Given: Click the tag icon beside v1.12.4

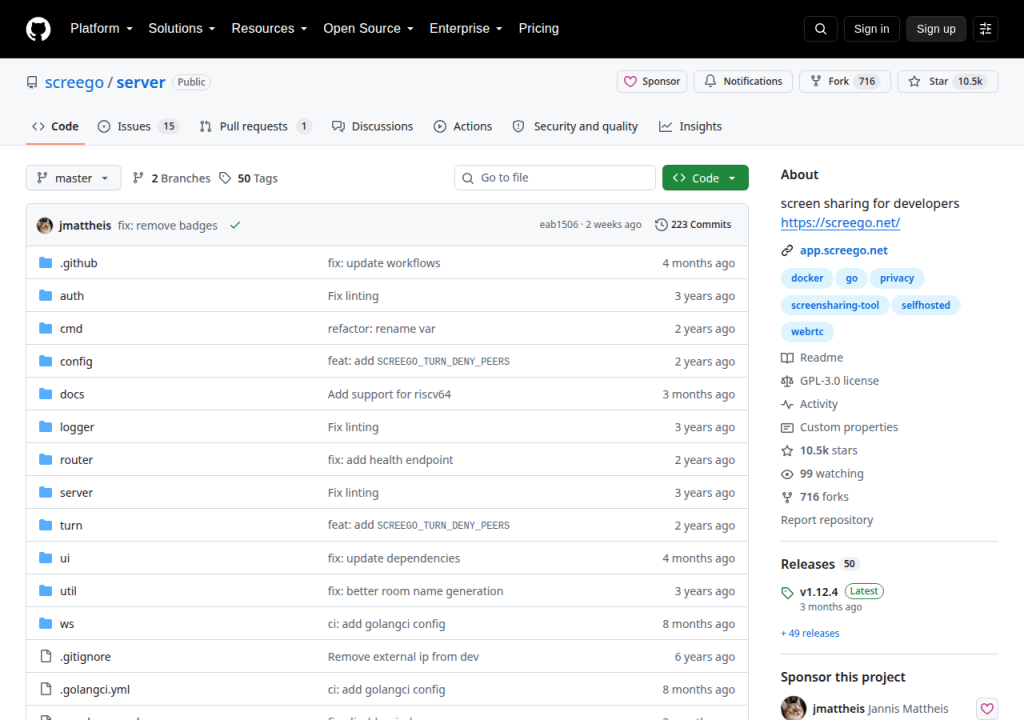Looking at the screenshot, I should 787,593.
